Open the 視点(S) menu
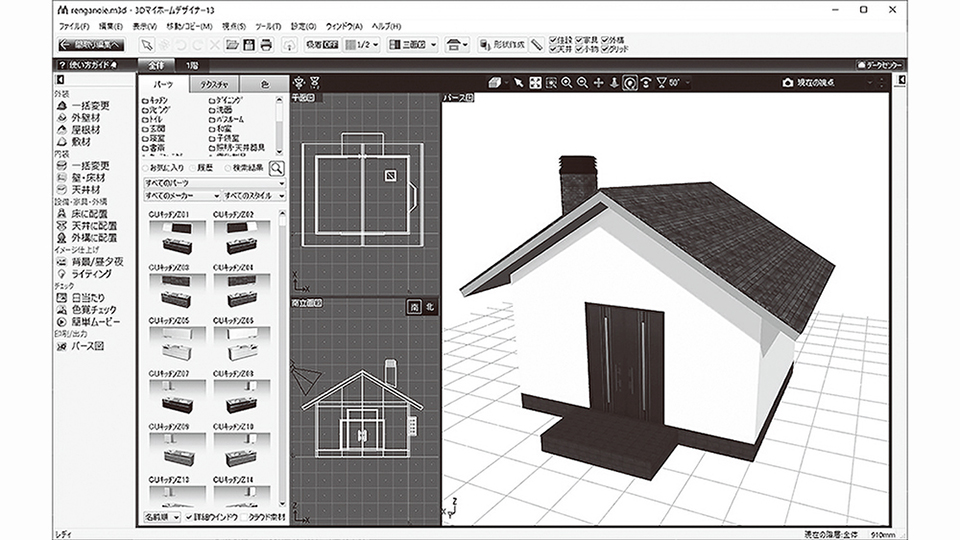Screen dimensions: 960x540 234,26
